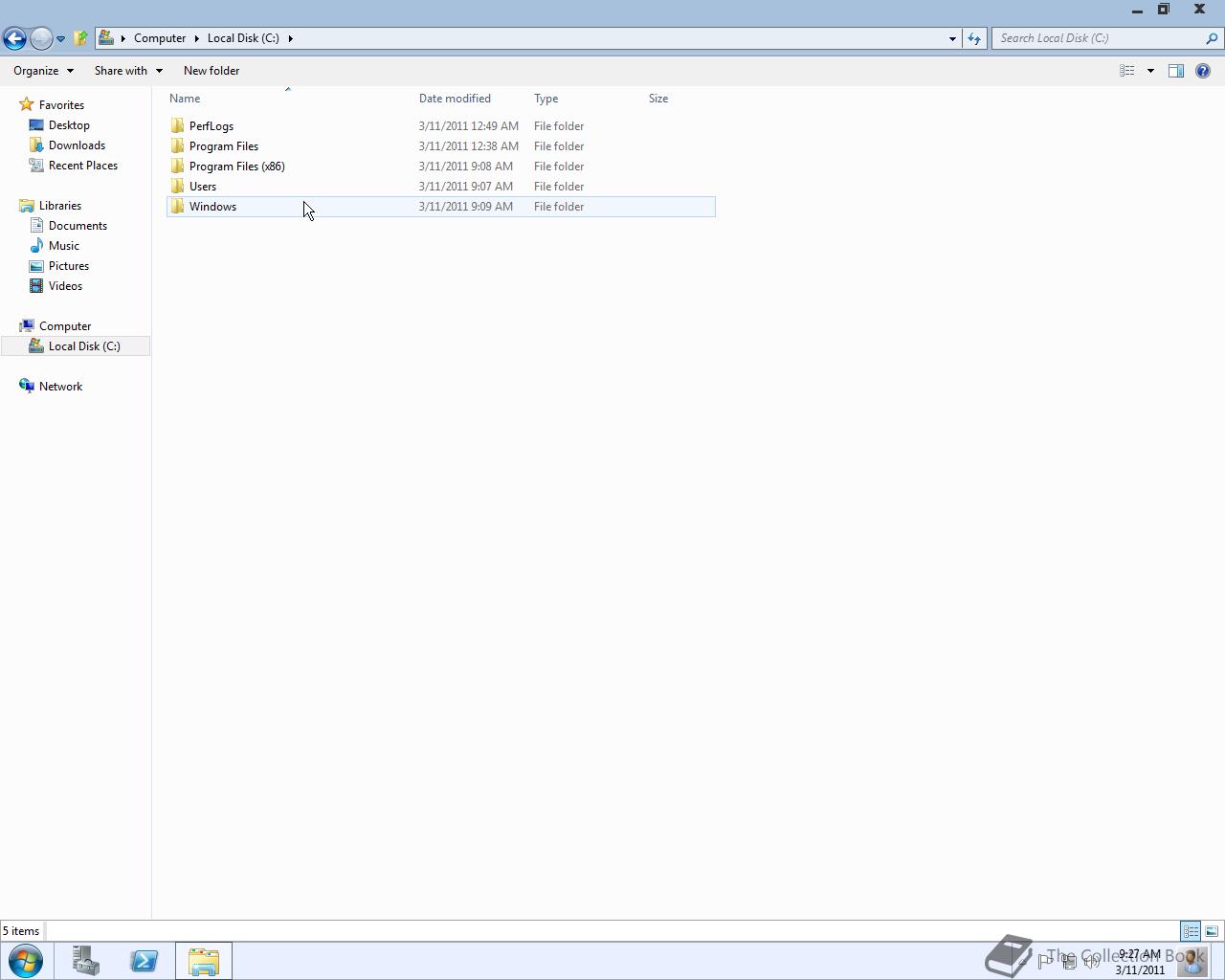This screenshot has height=980, width=1225.
Task: Click the Network icon in navigation pane
Action: (x=27, y=387)
